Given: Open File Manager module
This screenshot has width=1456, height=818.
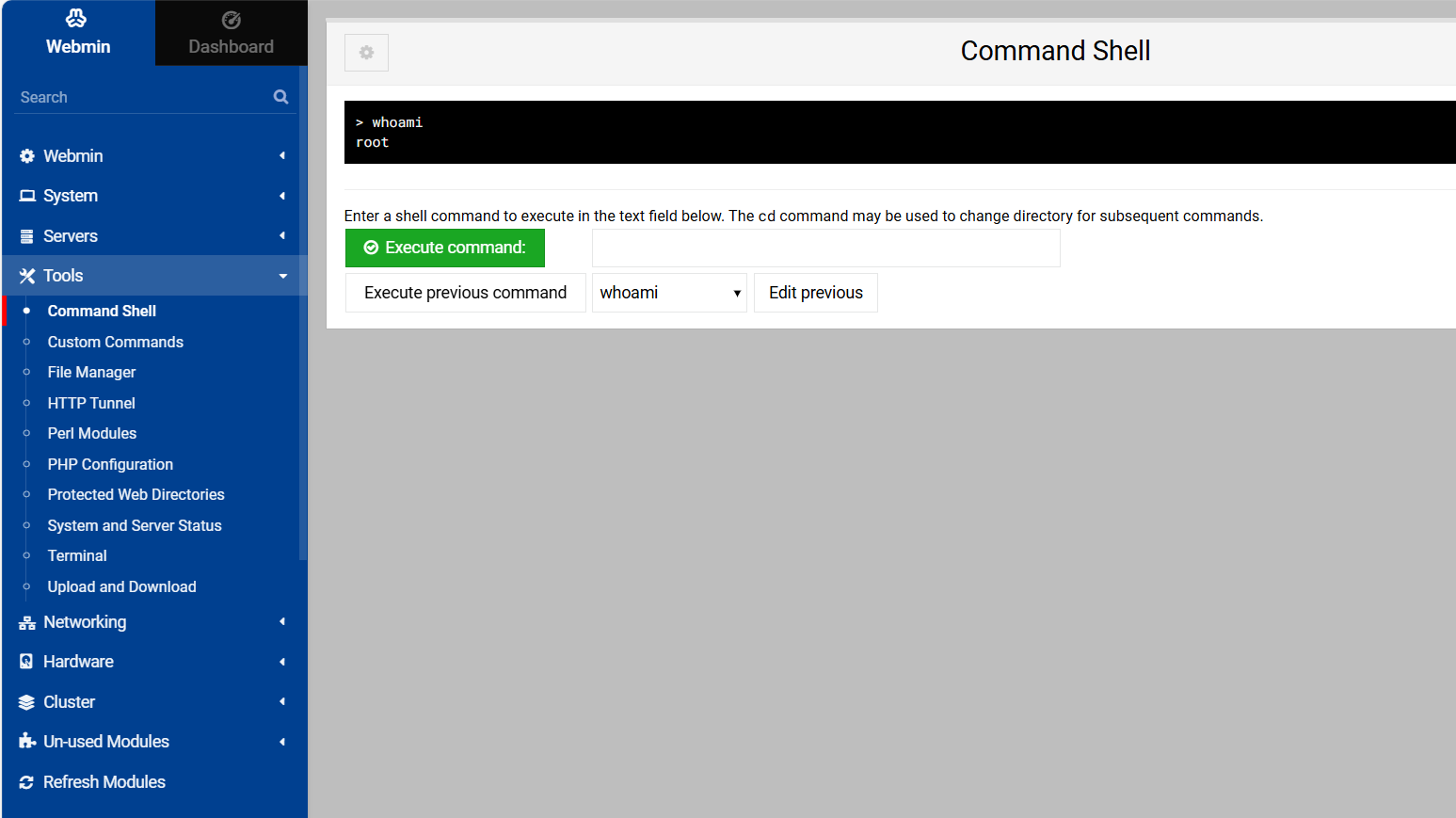Looking at the screenshot, I should pyautogui.click(x=91, y=372).
